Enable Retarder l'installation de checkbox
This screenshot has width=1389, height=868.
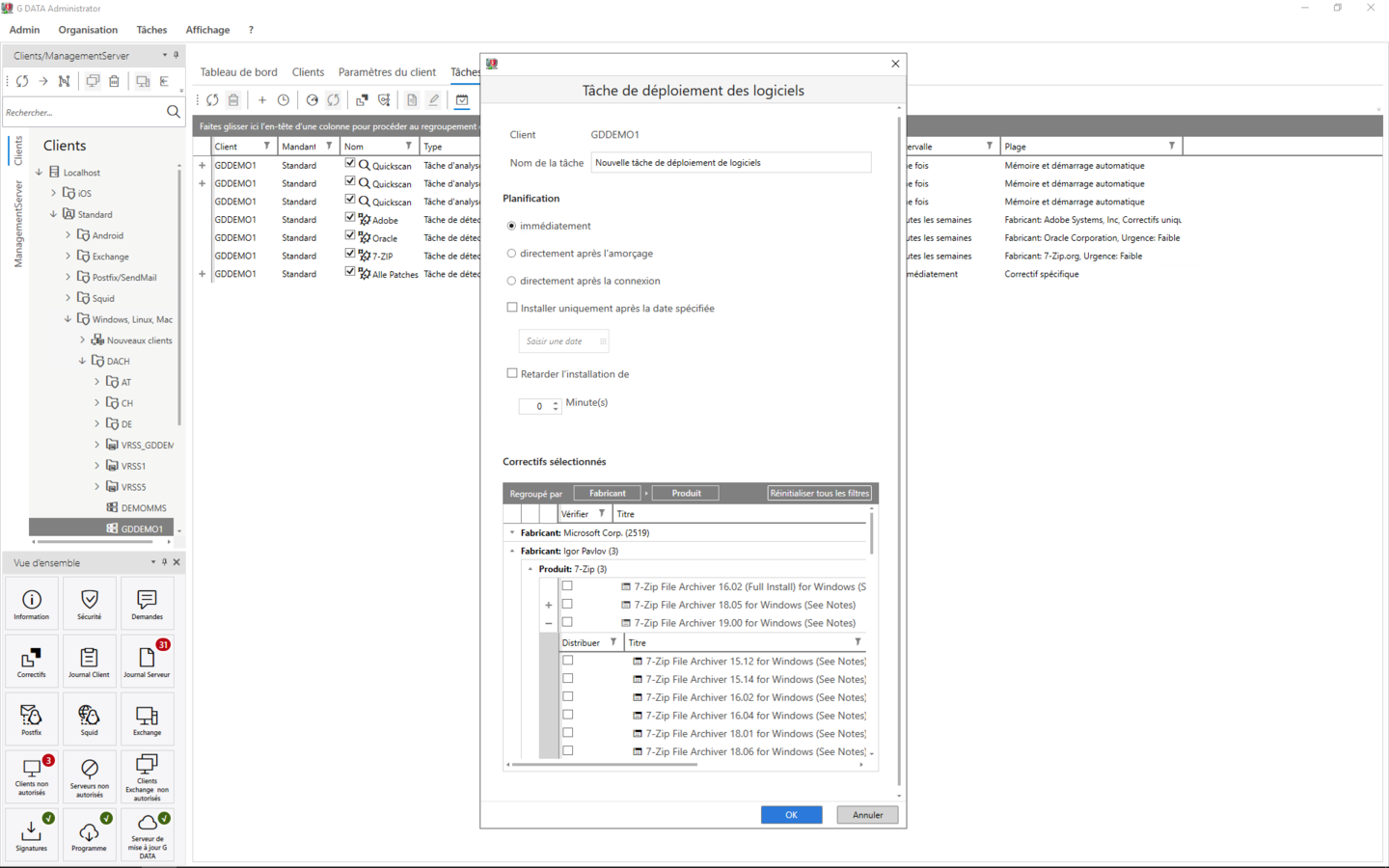[512, 373]
